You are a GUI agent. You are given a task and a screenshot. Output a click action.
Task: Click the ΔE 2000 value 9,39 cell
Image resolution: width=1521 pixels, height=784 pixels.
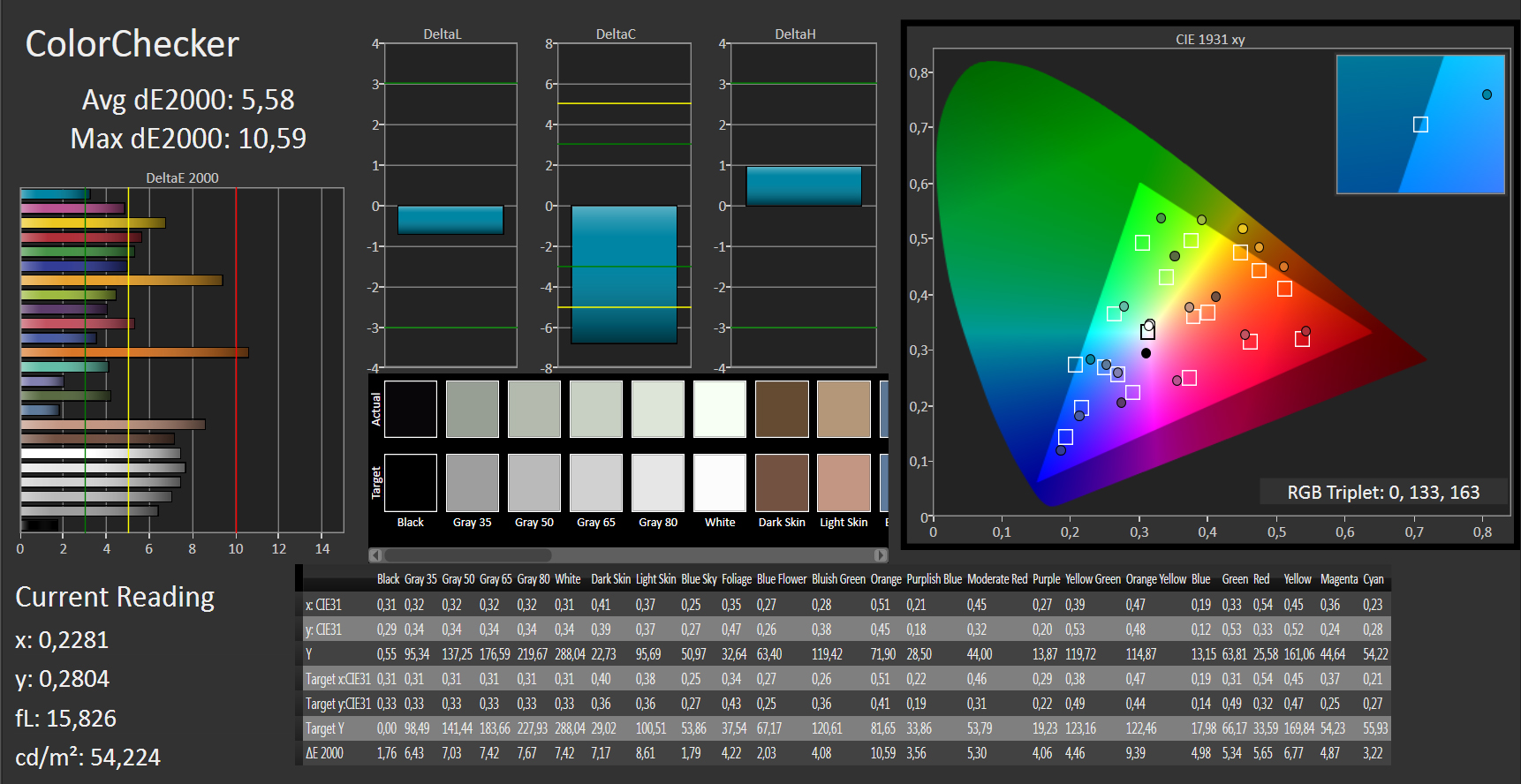pos(1136,753)
